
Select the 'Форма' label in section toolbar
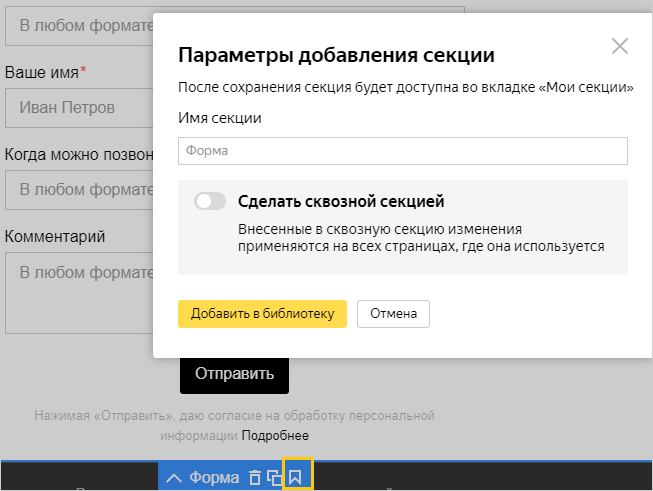pos(214,477)
